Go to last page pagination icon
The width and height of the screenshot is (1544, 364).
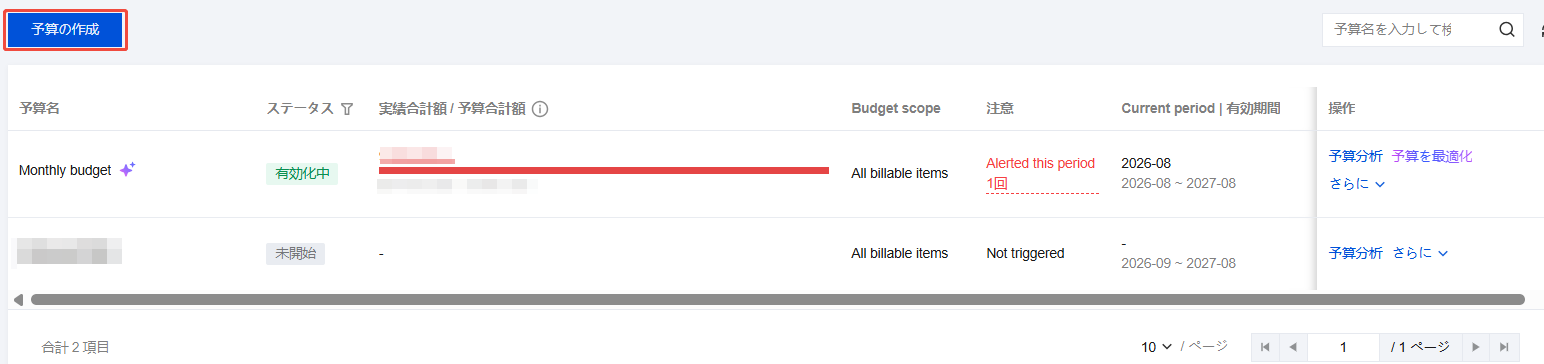(1503, 347)
